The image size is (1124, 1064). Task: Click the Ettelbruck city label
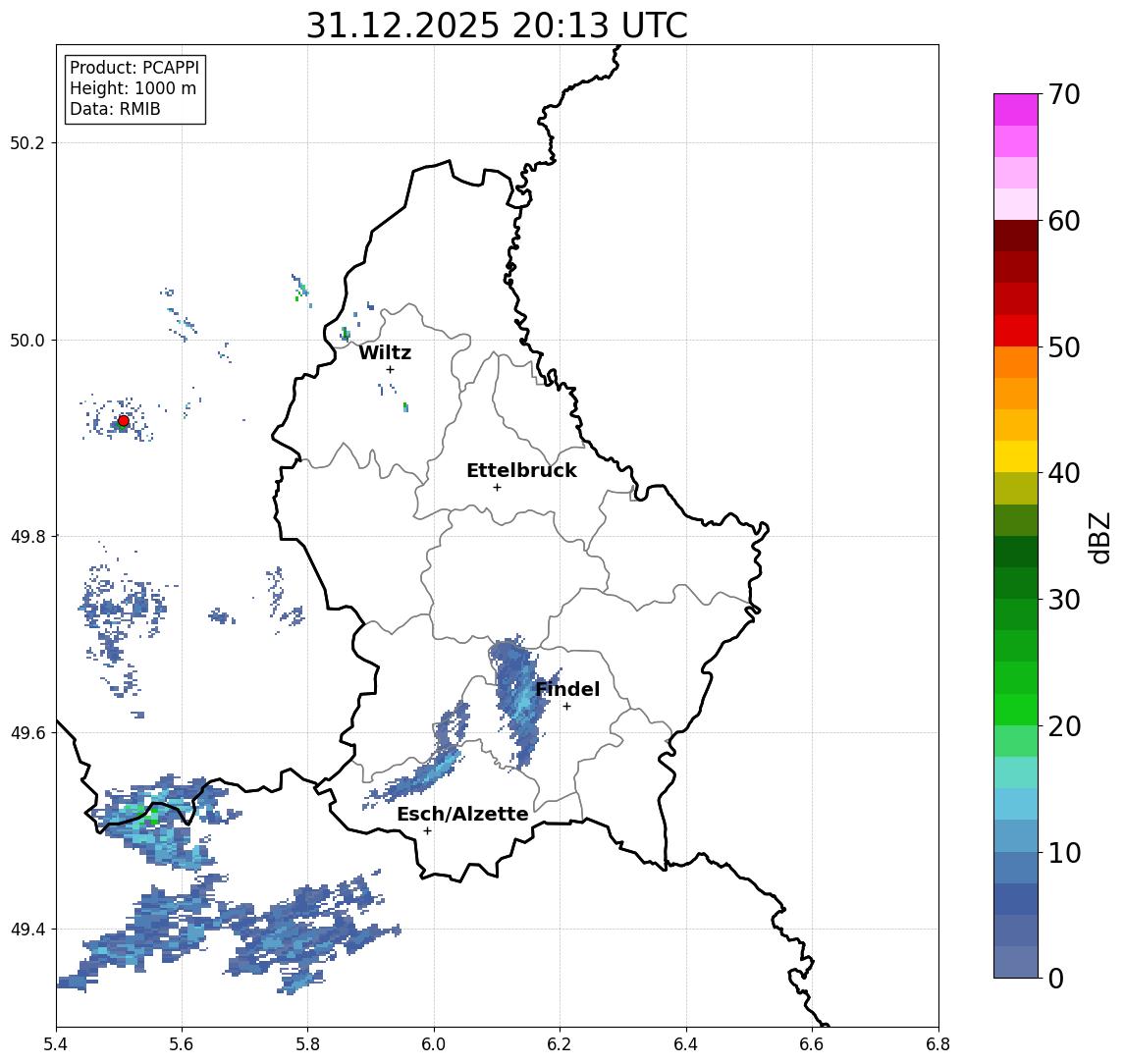pos(521,470)
